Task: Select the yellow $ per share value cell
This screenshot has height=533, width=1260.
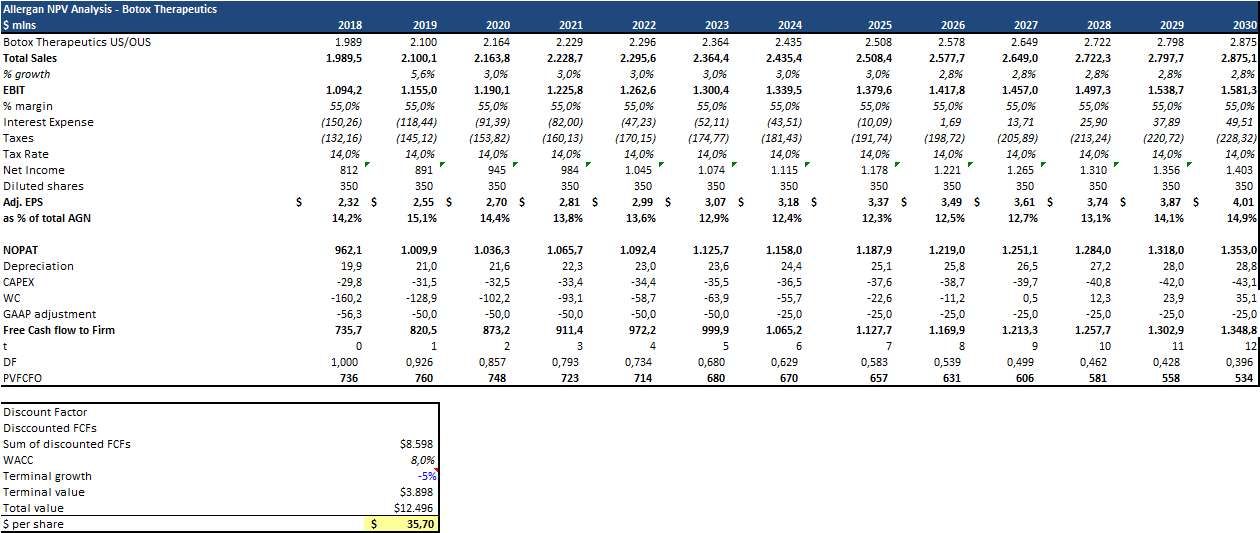Action: 400,524
